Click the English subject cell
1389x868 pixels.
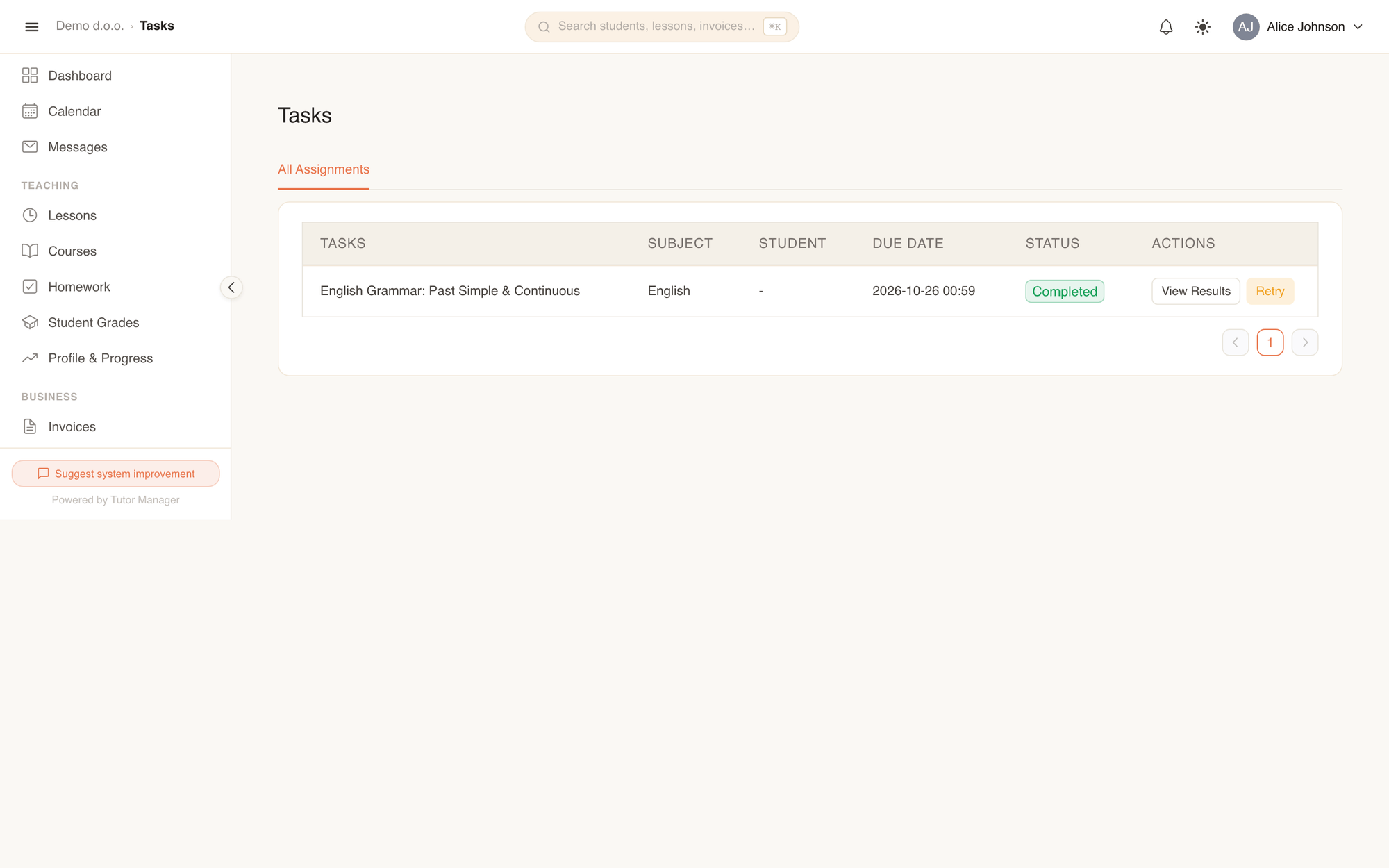669,291
